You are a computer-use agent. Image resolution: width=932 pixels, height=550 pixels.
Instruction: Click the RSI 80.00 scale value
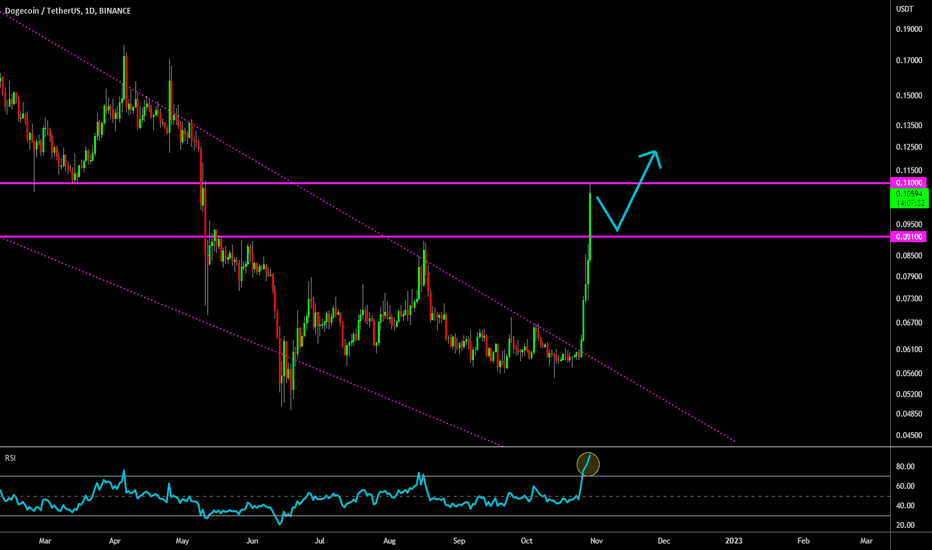pos(905,466)
